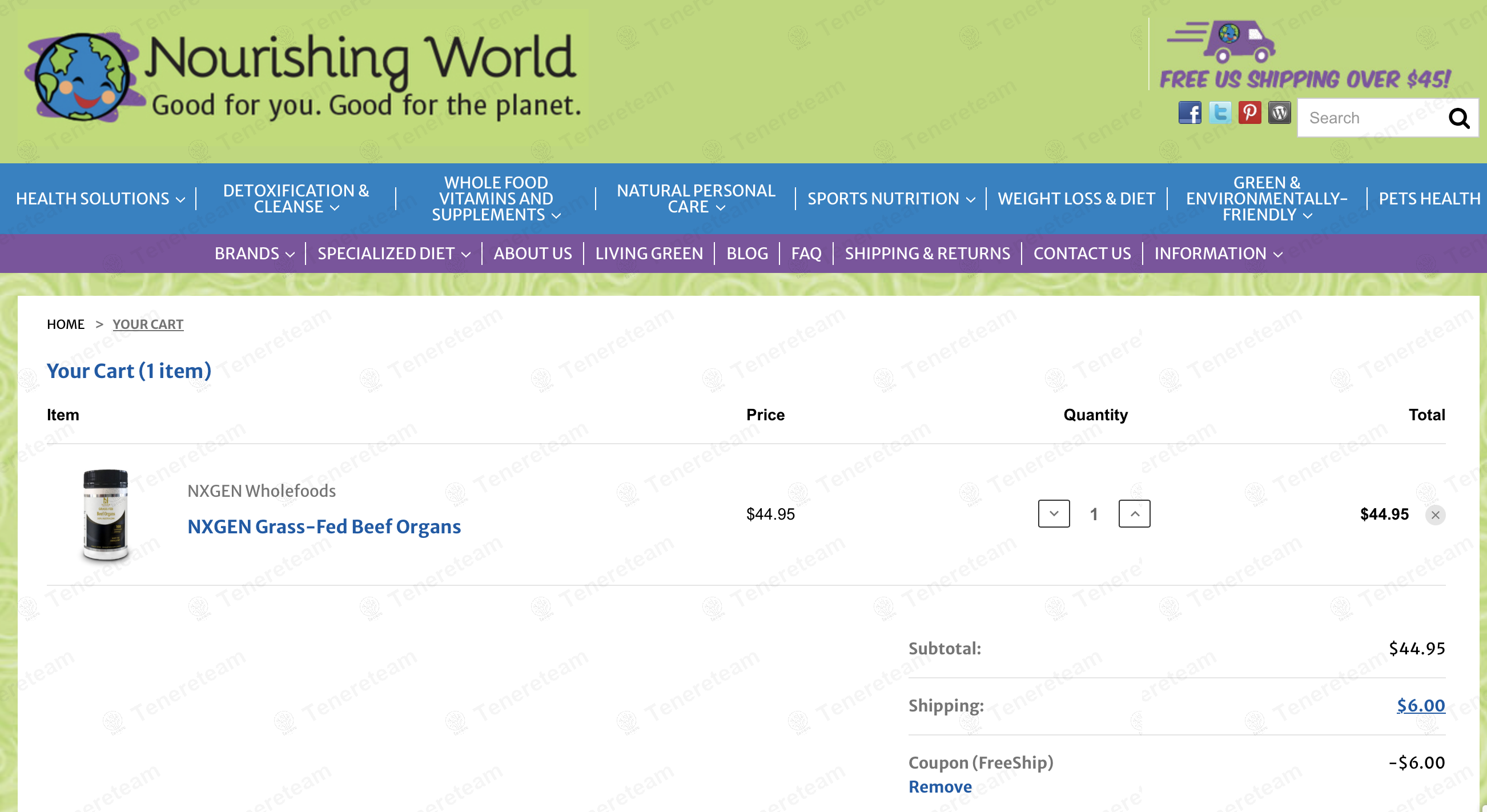
Task: Open the FAQ page
Action: point(806,254)
